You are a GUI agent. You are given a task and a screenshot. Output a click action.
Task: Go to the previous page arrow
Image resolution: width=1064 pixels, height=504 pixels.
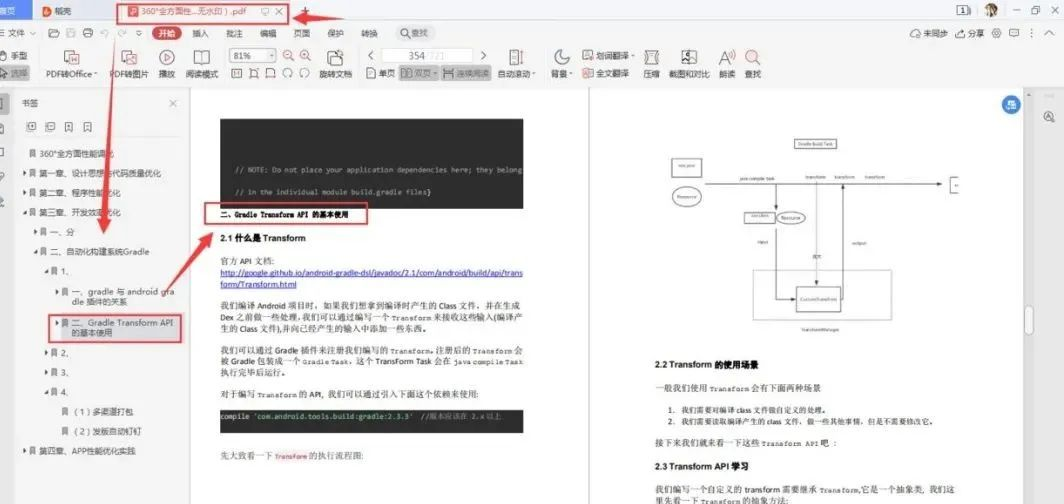click(x=371, y=56)
